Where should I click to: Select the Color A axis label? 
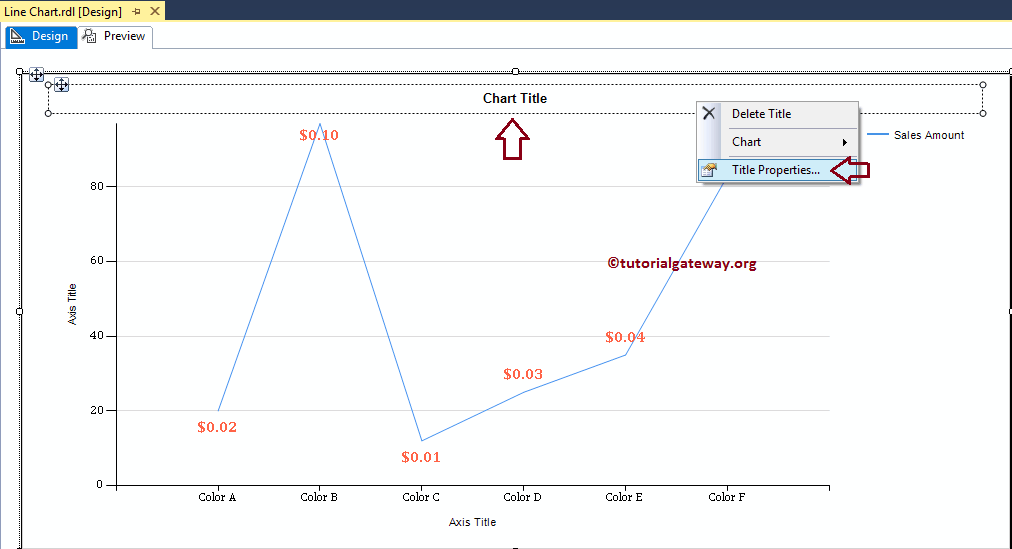click(217, 497)
